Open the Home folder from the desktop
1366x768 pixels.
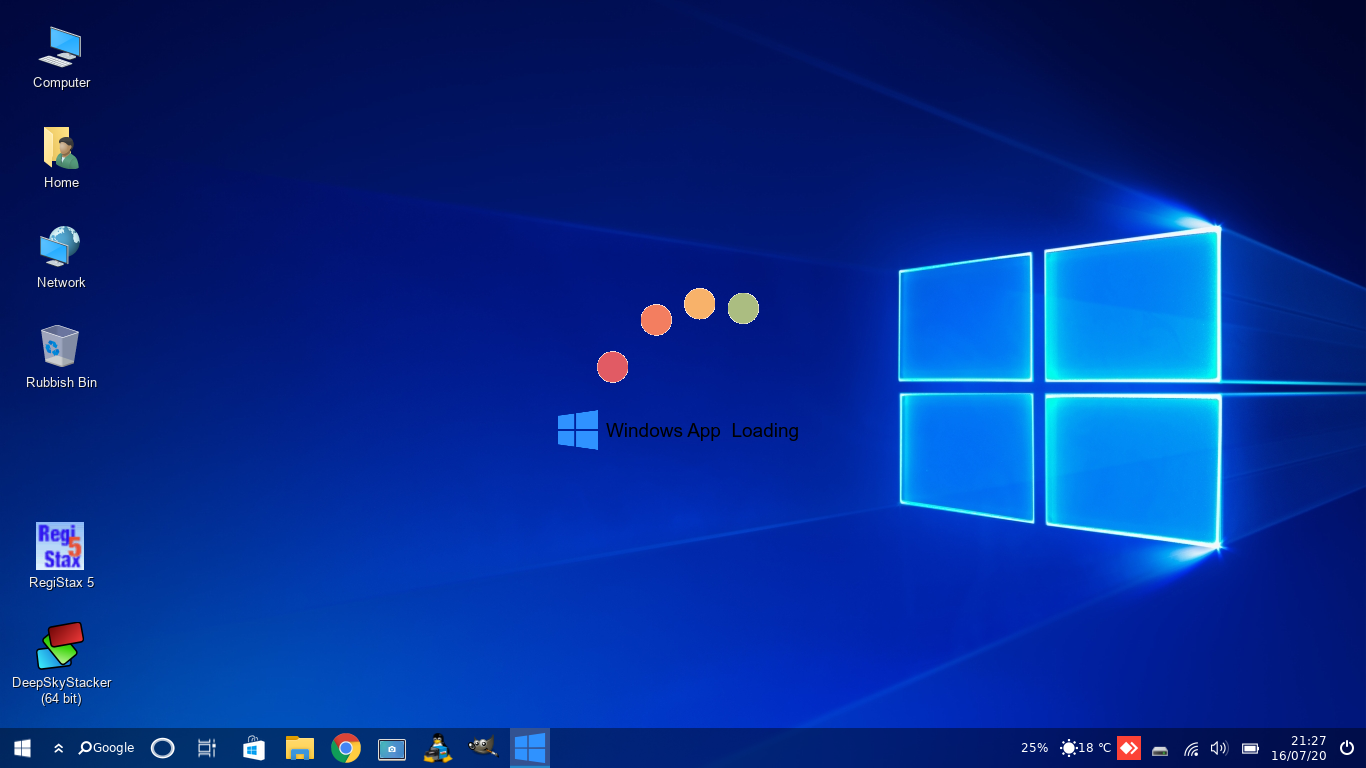(60, 145)
